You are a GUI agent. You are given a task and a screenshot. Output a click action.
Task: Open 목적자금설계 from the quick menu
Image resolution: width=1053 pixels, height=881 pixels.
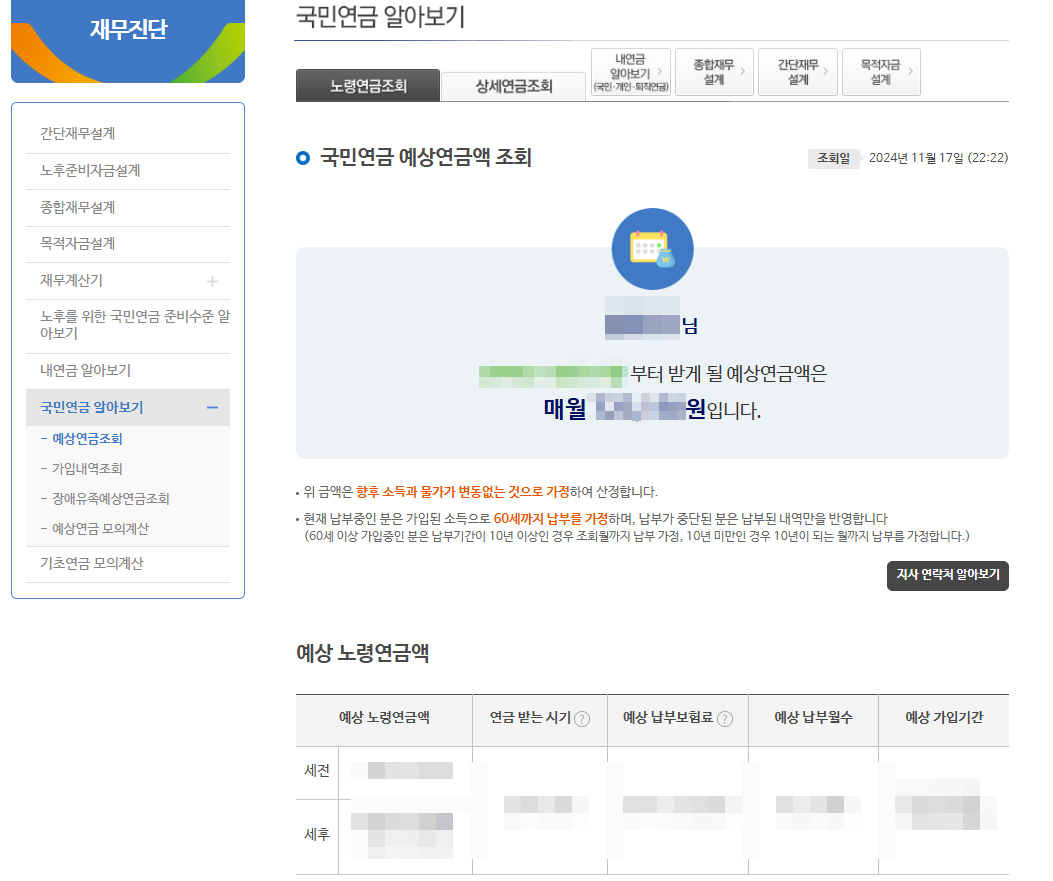881,71
